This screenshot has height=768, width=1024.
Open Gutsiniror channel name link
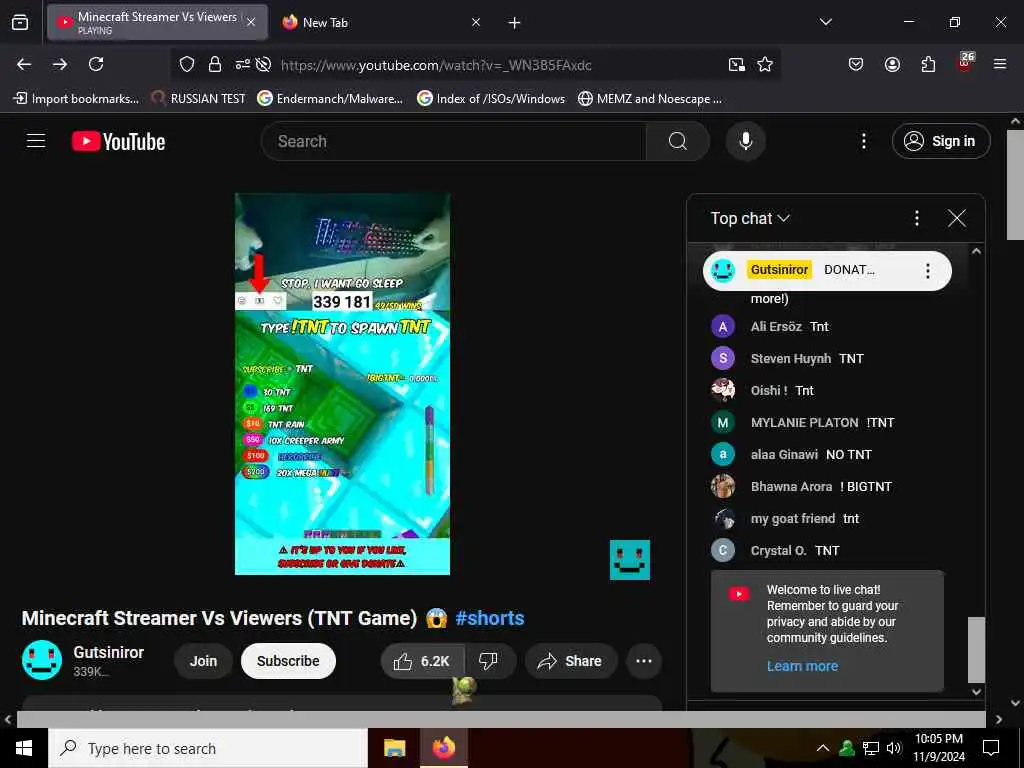tap(108, 652)
